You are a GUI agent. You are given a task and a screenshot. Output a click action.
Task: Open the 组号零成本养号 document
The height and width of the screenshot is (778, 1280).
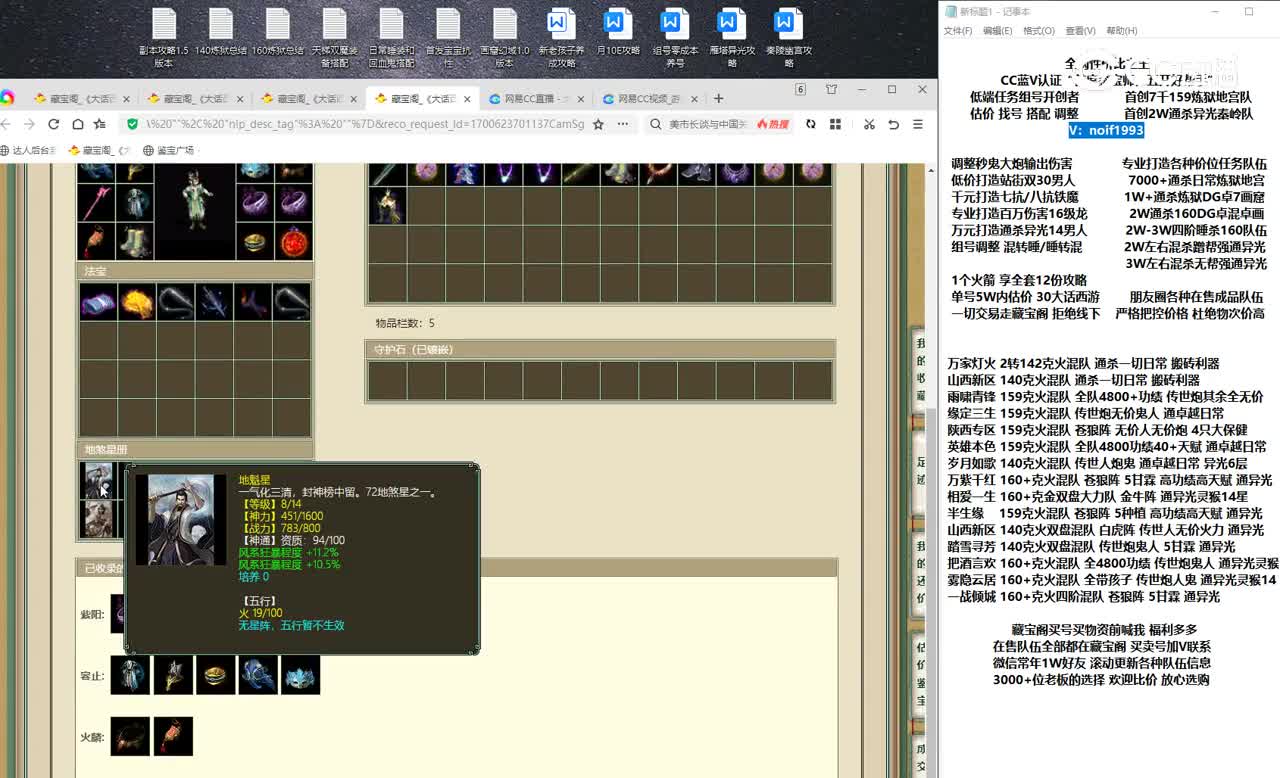pos(675,38)
